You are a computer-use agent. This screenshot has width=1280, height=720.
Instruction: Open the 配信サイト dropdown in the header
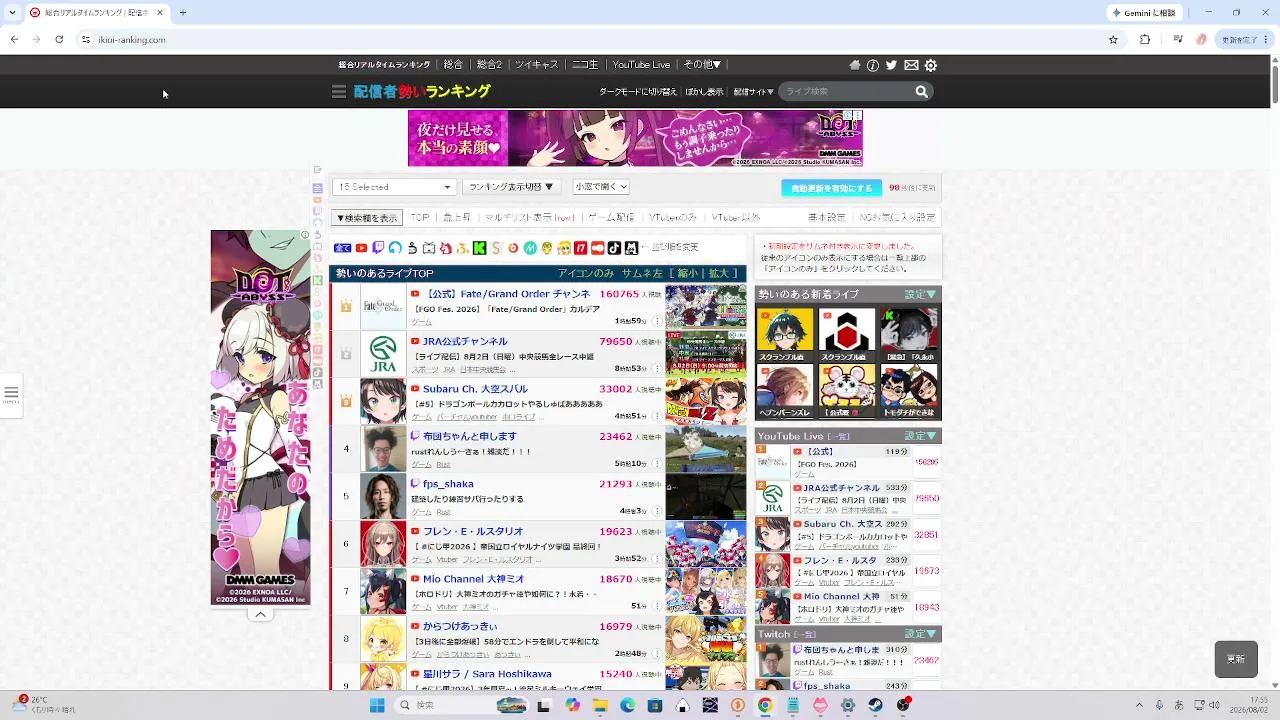[753, 92]
